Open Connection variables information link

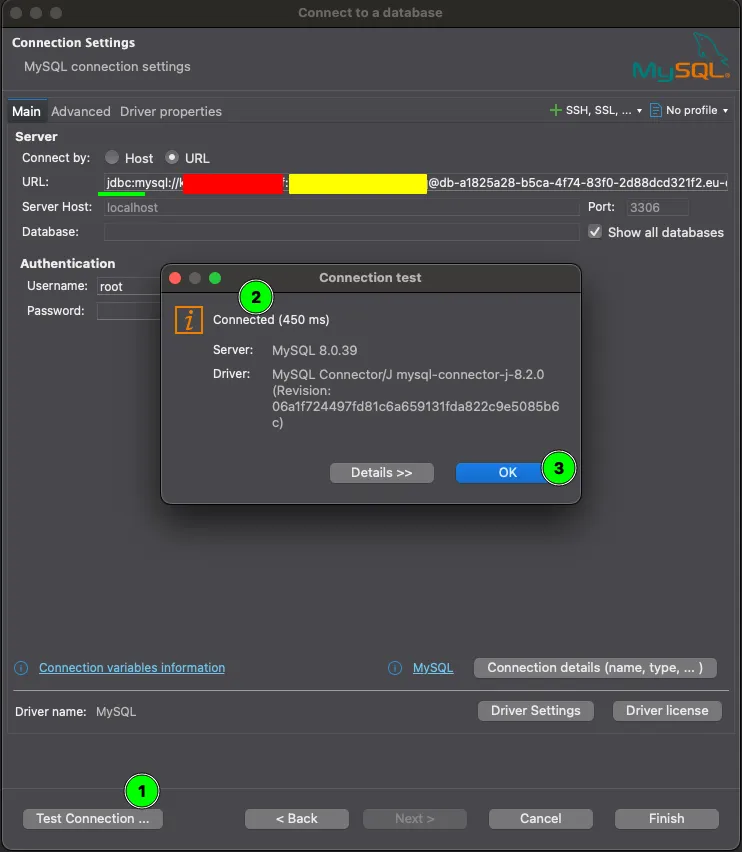point(132,667)
